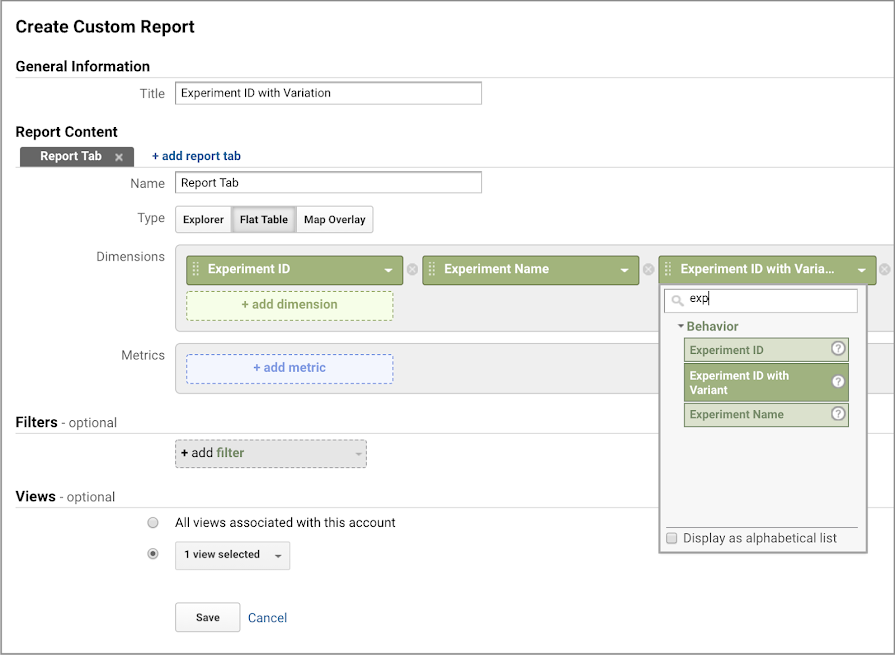Click the add report tab link
The image size is (895, 655).
click(196, 156)
